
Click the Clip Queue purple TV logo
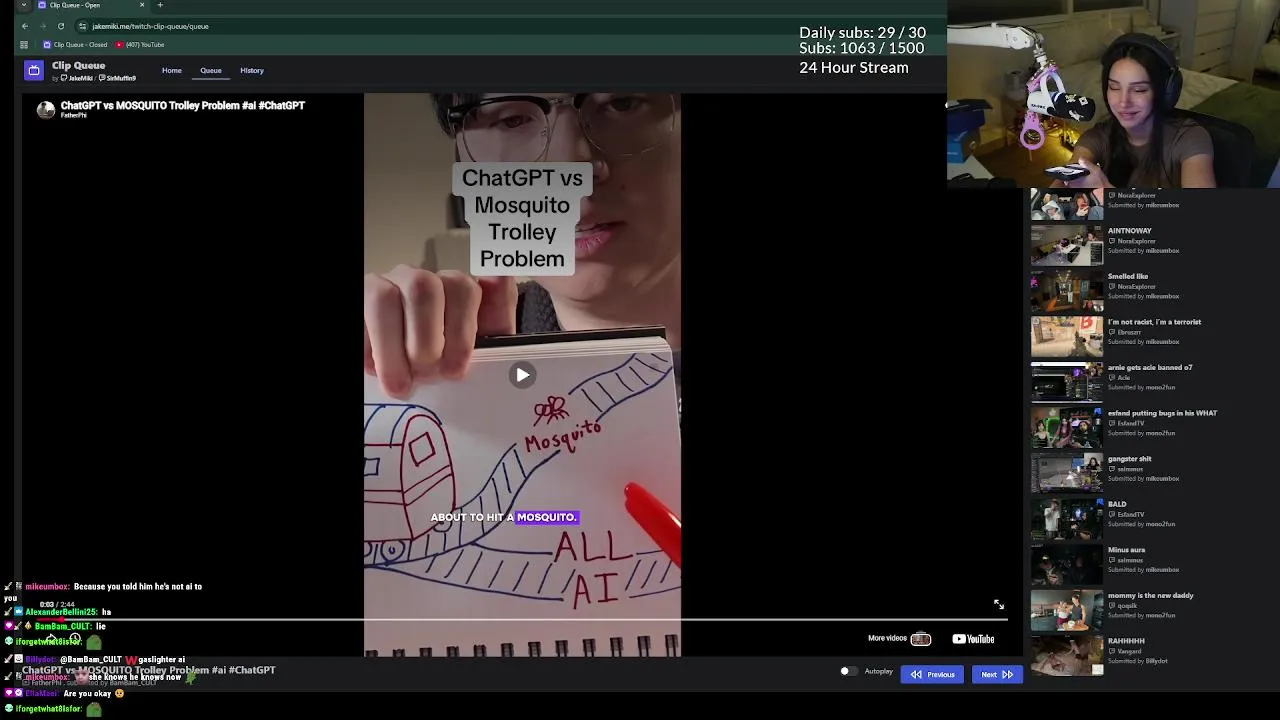pyautogui.click(x=34, y=70)
